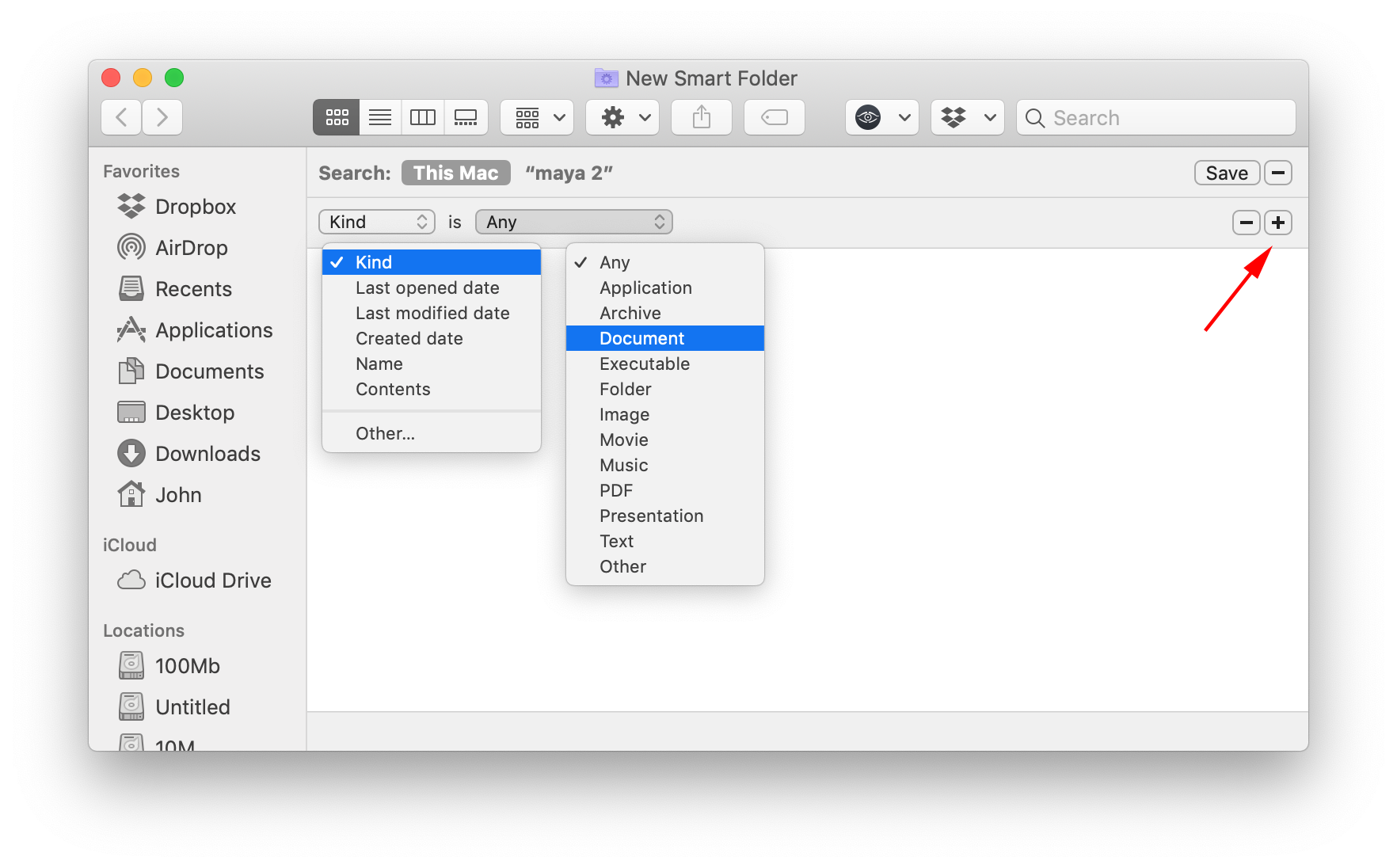Open iCloud Drive from the sidebar
This screenshot has height=868, width=1397.
[211, 580]
